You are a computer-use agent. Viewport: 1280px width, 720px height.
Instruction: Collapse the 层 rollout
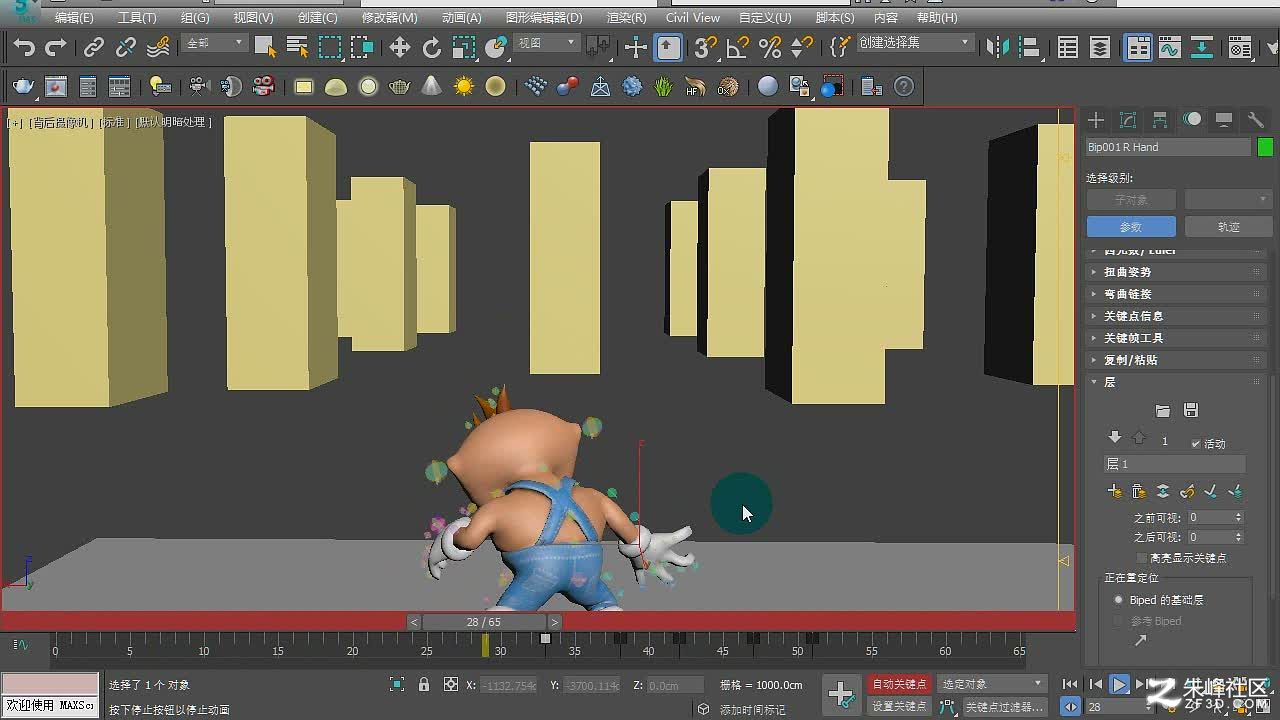point(1178,382)
